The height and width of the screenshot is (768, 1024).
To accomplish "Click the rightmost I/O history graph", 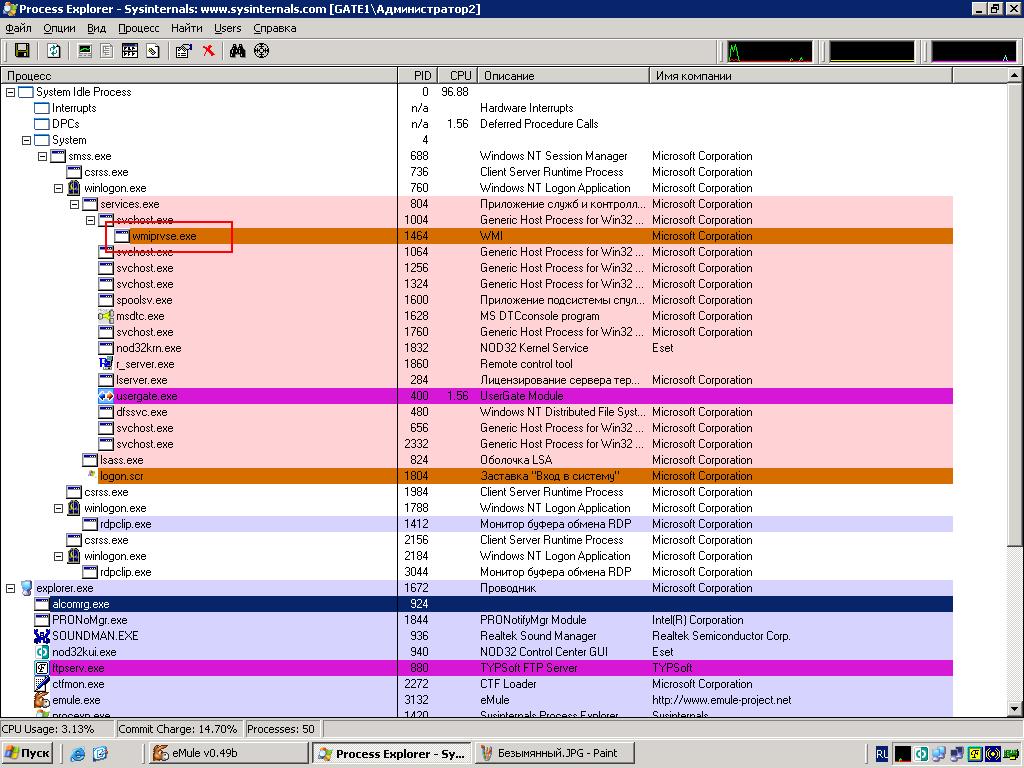I will coord(973,51).
